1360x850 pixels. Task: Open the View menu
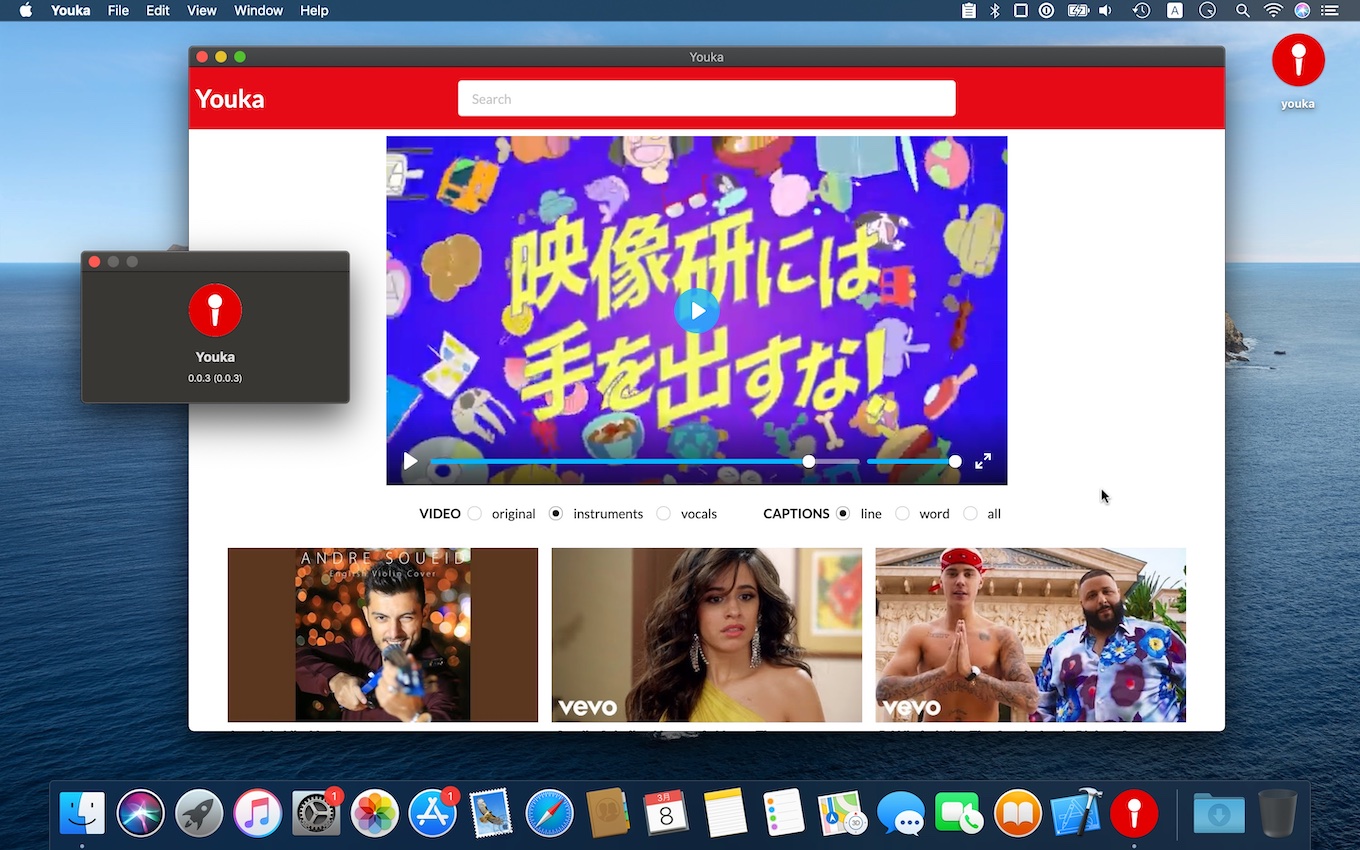(202, 10)
